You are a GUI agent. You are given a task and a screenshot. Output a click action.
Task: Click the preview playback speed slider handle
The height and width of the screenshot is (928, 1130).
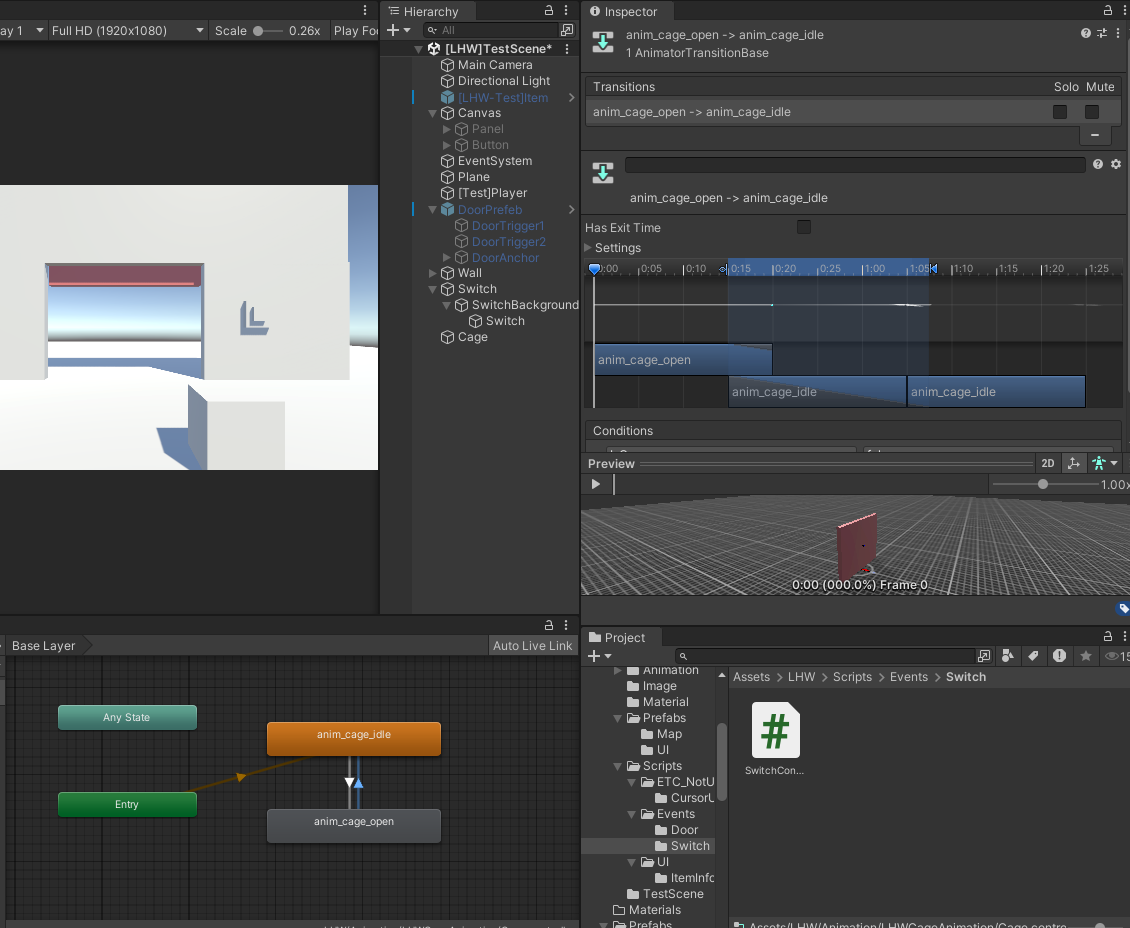click(1043, 484)
